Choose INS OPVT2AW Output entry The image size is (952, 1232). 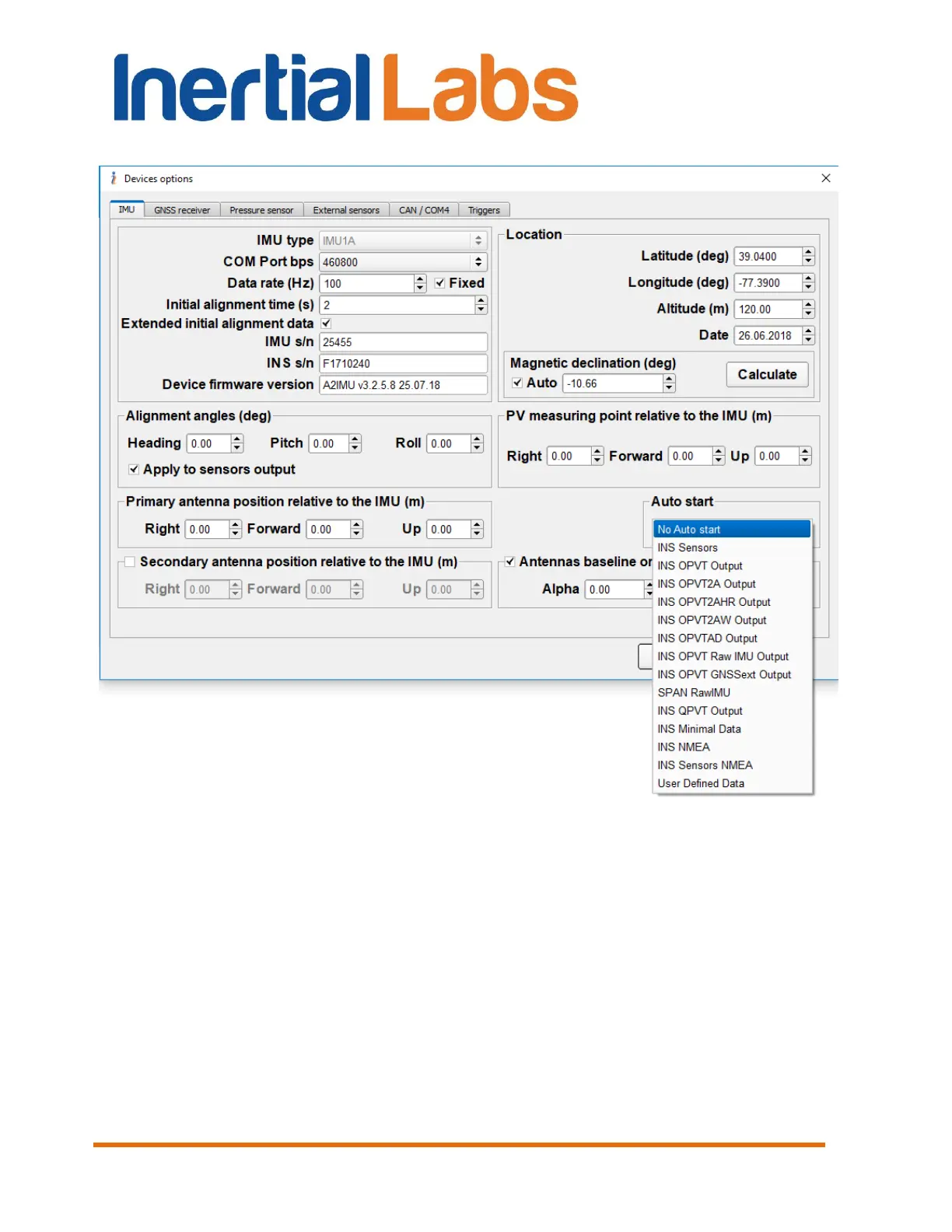[732, 620]
